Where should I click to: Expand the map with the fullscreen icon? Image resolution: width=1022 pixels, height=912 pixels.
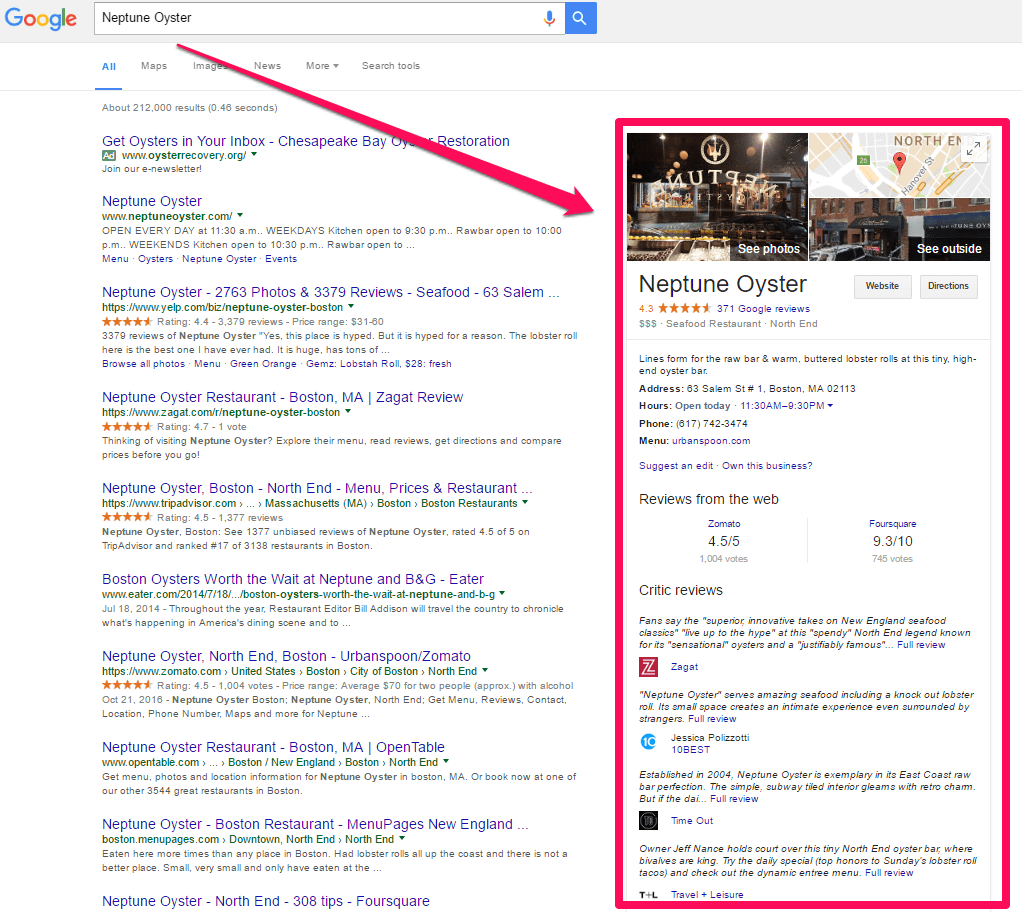(x=972, y=149)
